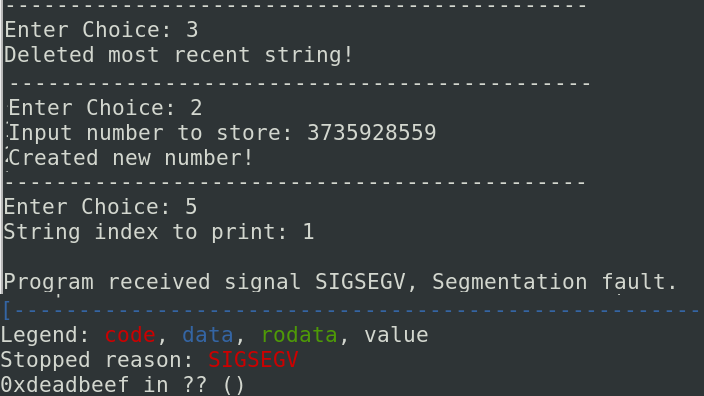Click the number 3735928559
The image size is (704, 396).
point(371,133)
